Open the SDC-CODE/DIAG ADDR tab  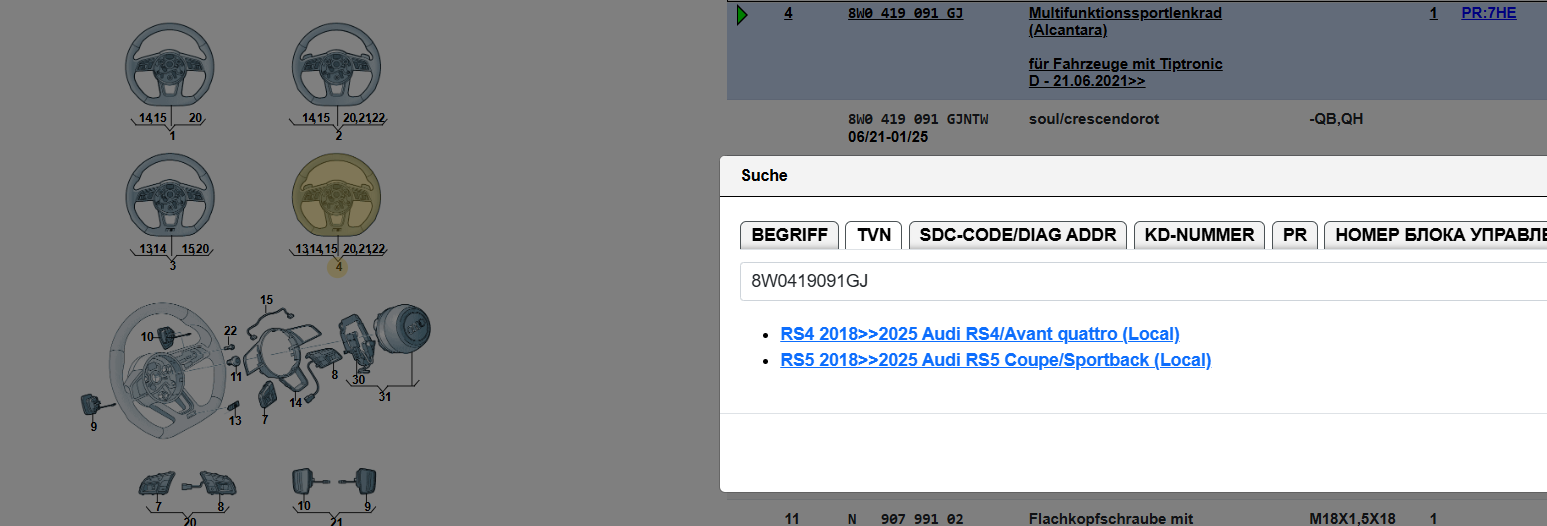coord(1018,235)
